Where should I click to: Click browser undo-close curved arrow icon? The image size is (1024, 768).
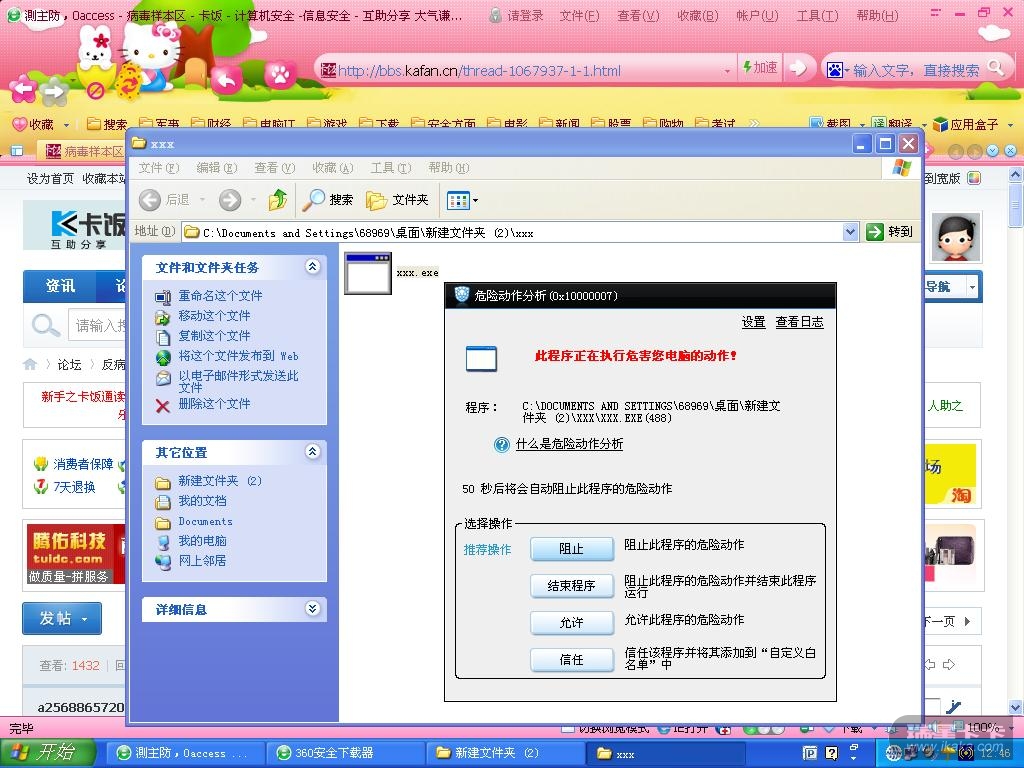click(x=227, y=80)
